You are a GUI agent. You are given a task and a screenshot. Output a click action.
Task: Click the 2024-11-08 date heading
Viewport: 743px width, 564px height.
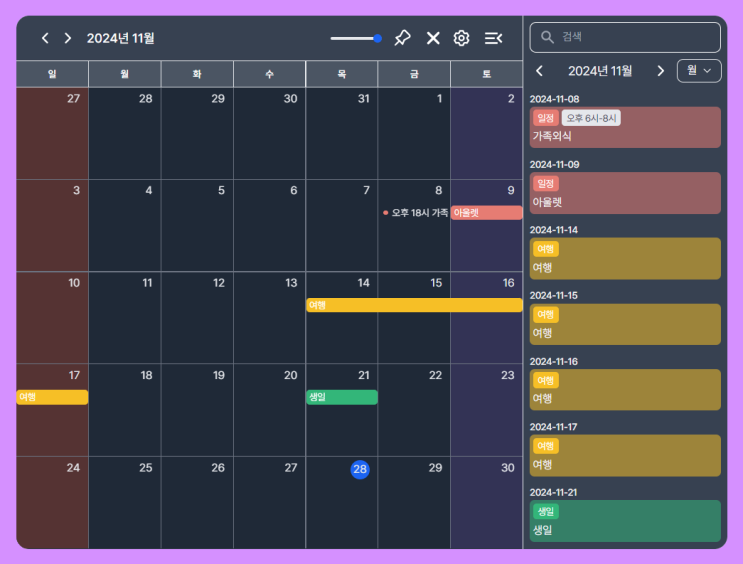click(554, 99)
